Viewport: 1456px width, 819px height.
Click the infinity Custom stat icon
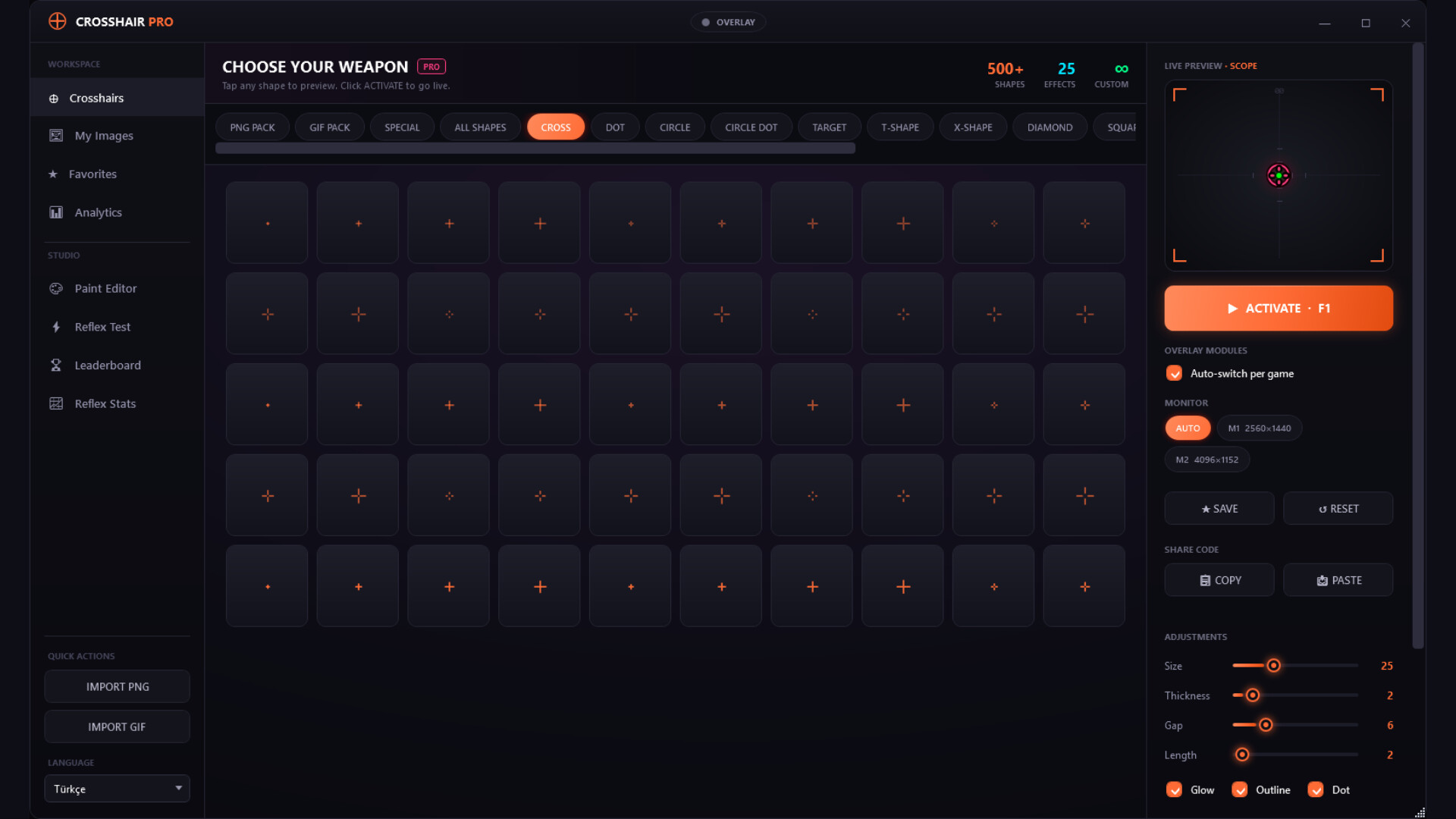pos(1121,69)
